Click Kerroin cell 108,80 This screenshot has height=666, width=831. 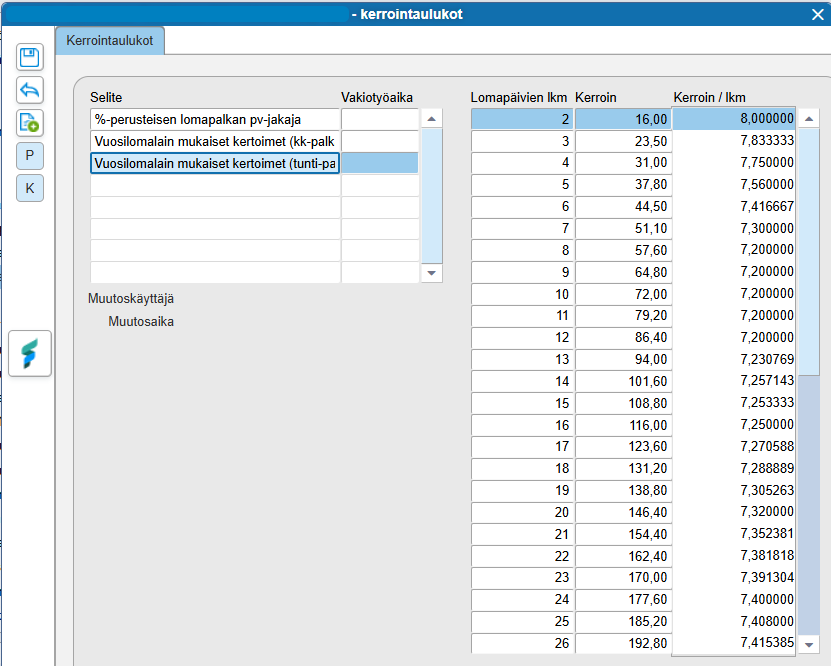click(x=623, y=403)
